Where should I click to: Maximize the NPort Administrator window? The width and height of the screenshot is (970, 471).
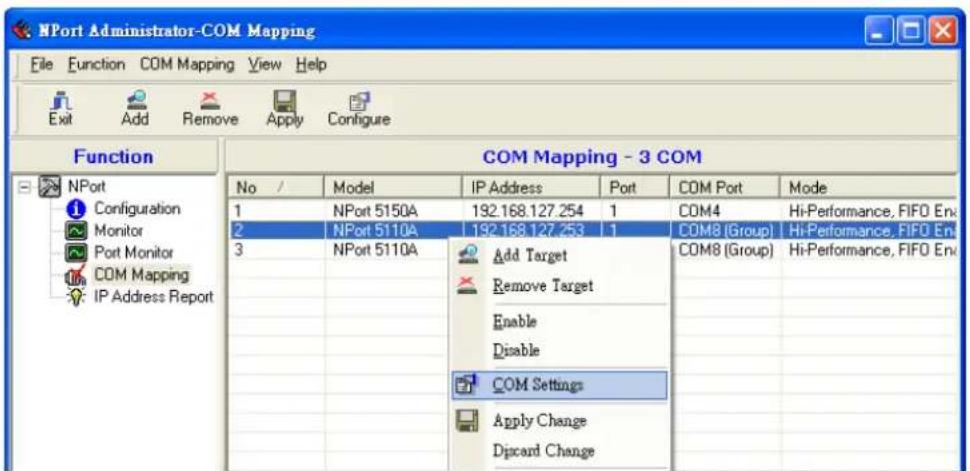(911, 32)
